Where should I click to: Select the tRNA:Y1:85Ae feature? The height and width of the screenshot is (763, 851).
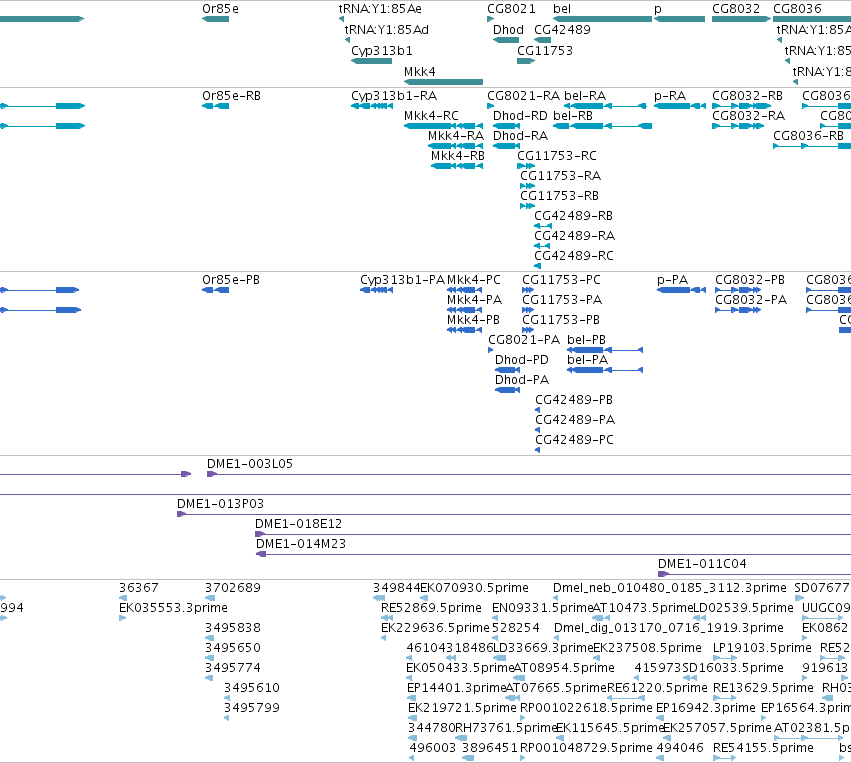tap(341, 19)
